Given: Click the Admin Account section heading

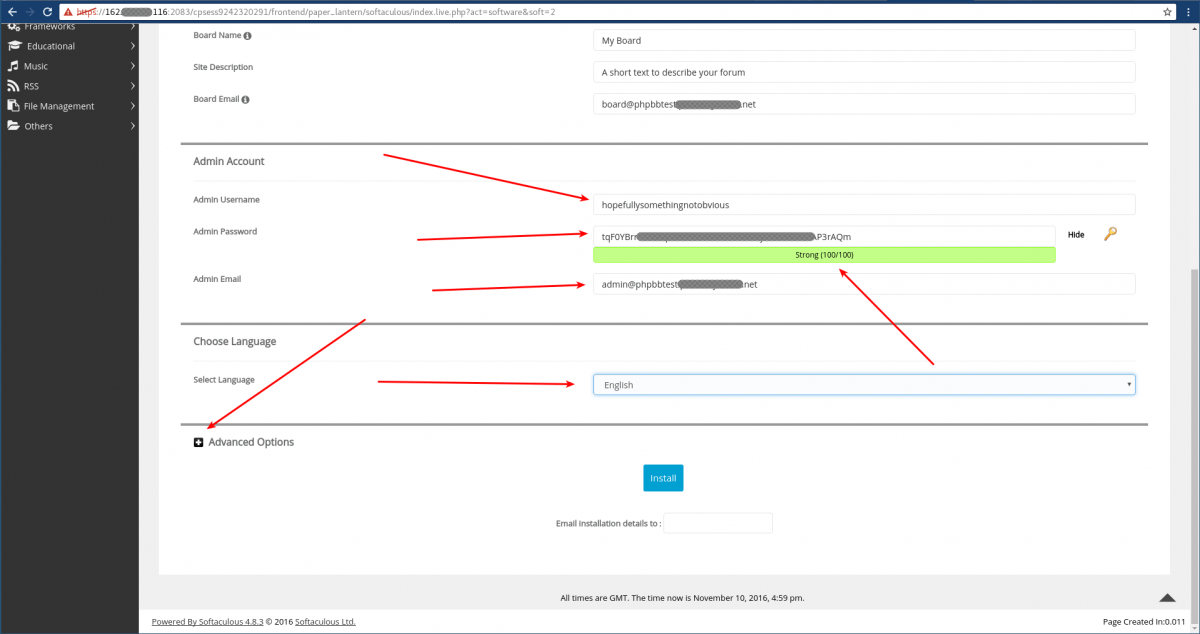Looking at the screenshot, I should [x=229, y=161].
